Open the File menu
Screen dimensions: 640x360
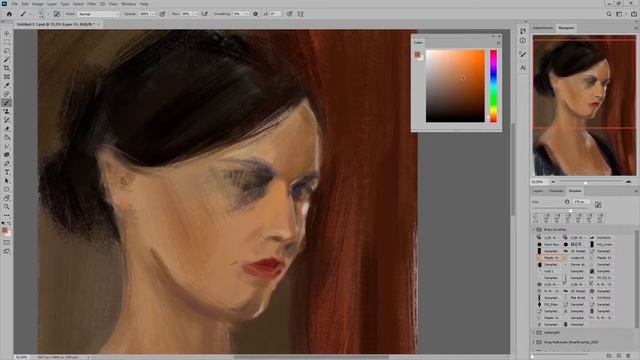click(x=14, y=4)
